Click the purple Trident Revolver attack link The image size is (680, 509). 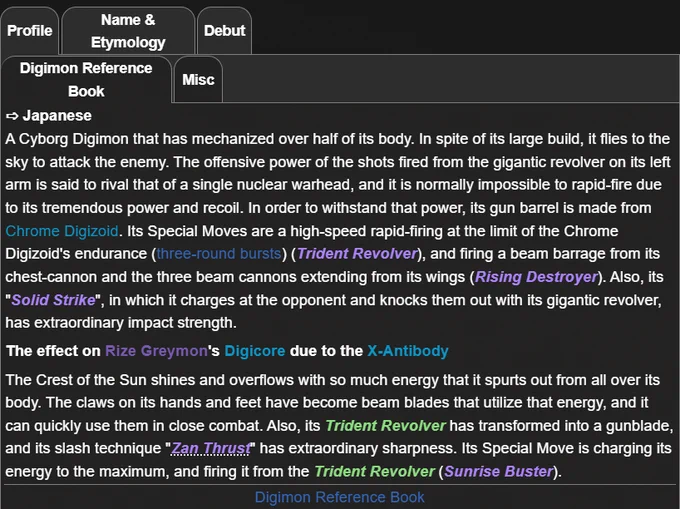pos(357,254)
